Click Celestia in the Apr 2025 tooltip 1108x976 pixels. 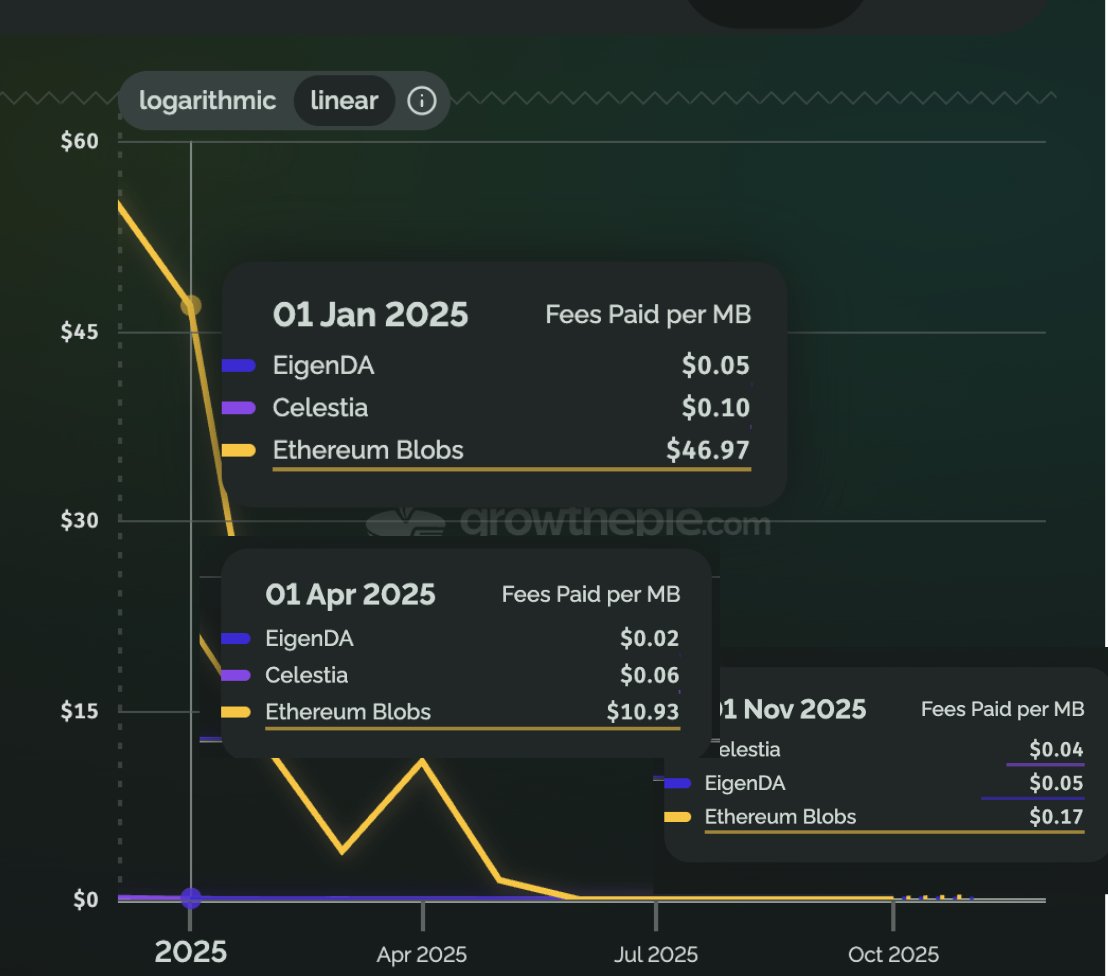pos(307,675)
